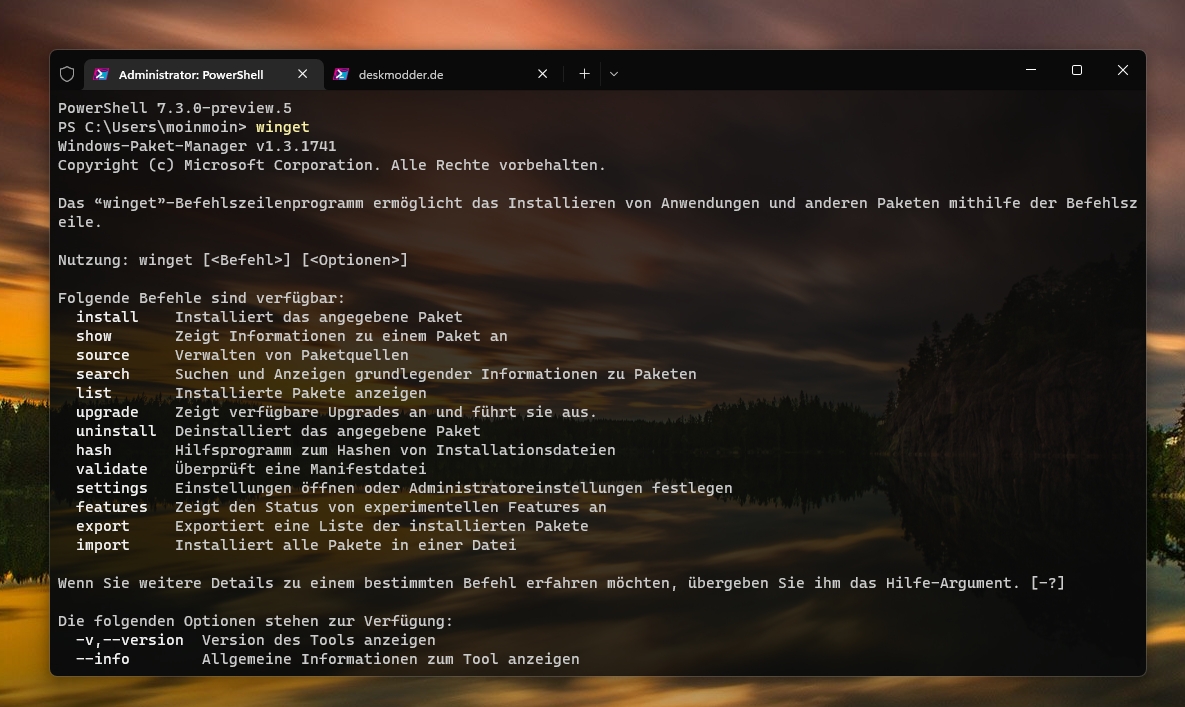The image size is (1185, 707).
Task: Click the 'settings' command entry
Action: tap(112, 488)
